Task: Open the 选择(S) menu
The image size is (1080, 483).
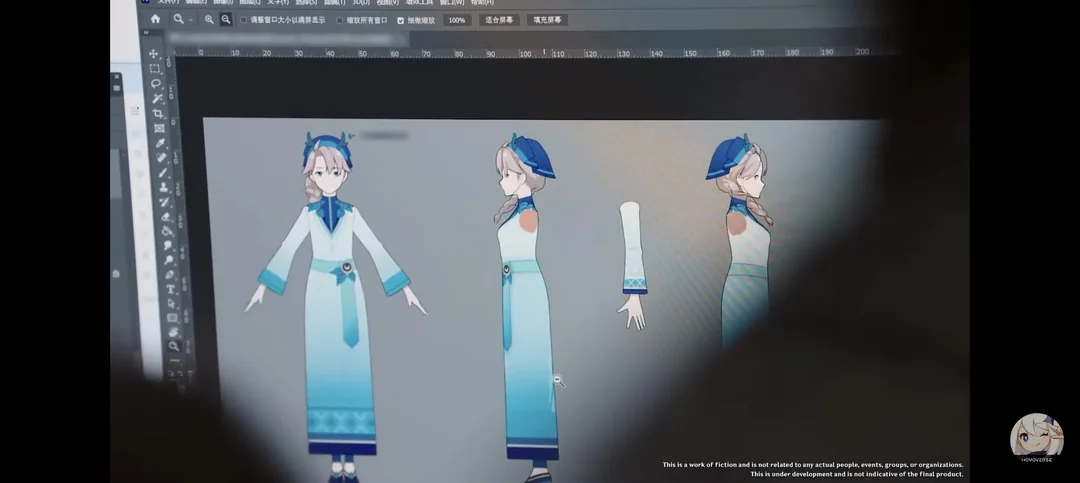Action: pos(306,3)
